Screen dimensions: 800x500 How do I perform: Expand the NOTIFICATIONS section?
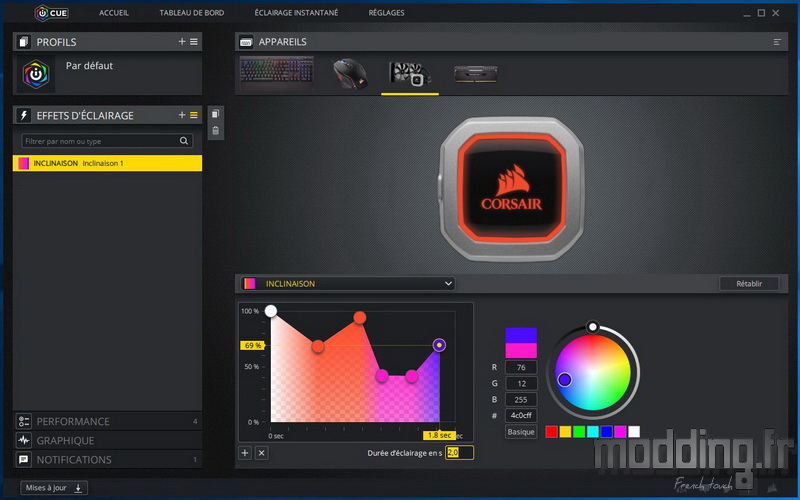tap(107, 460)
